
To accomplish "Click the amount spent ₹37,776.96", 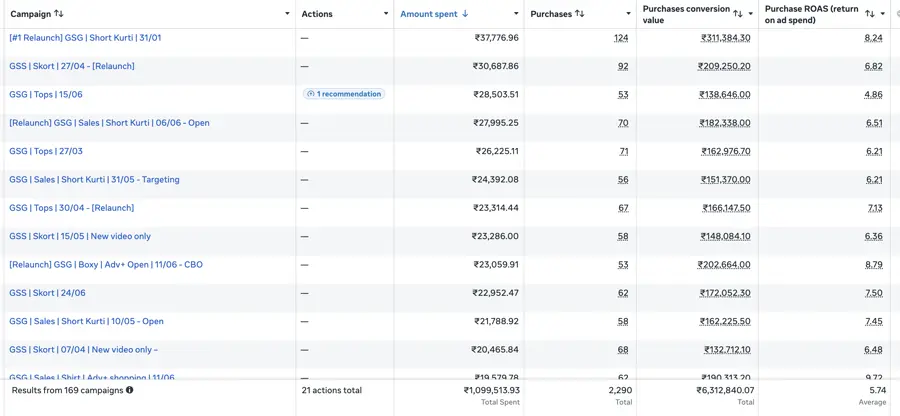I will click(x=496, y=38).
